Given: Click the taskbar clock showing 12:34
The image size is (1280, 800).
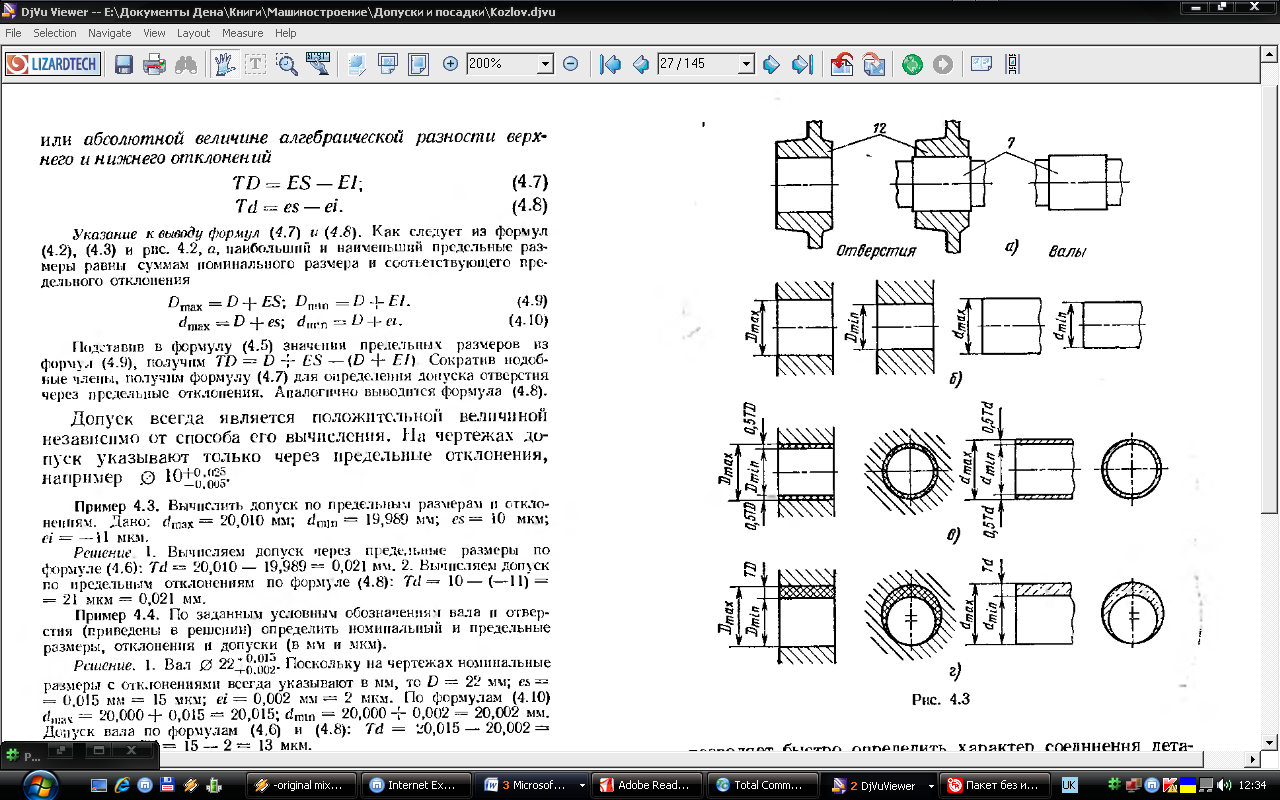Looking at the screenshot, I should pyautogui.click(x=1254, y=785).
